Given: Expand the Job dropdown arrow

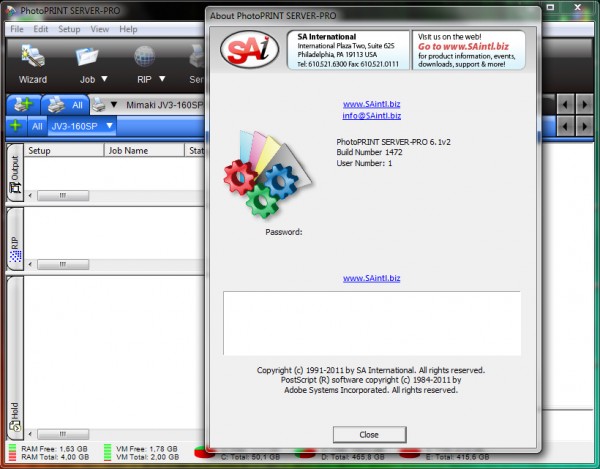Looking at the screenshot, I should 104,79.
